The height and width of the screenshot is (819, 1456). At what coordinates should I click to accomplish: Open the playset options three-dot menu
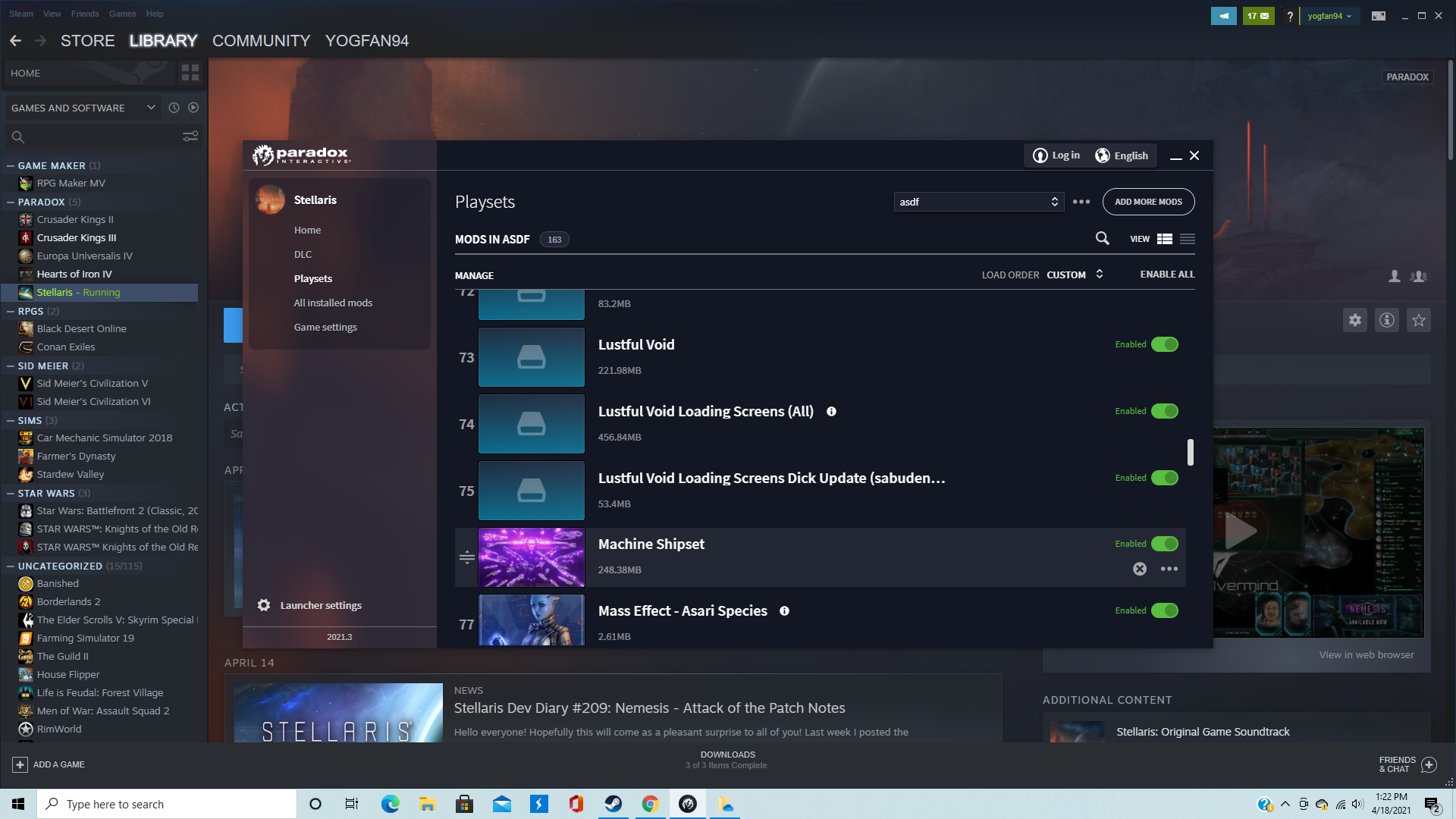coord(1081,202)
